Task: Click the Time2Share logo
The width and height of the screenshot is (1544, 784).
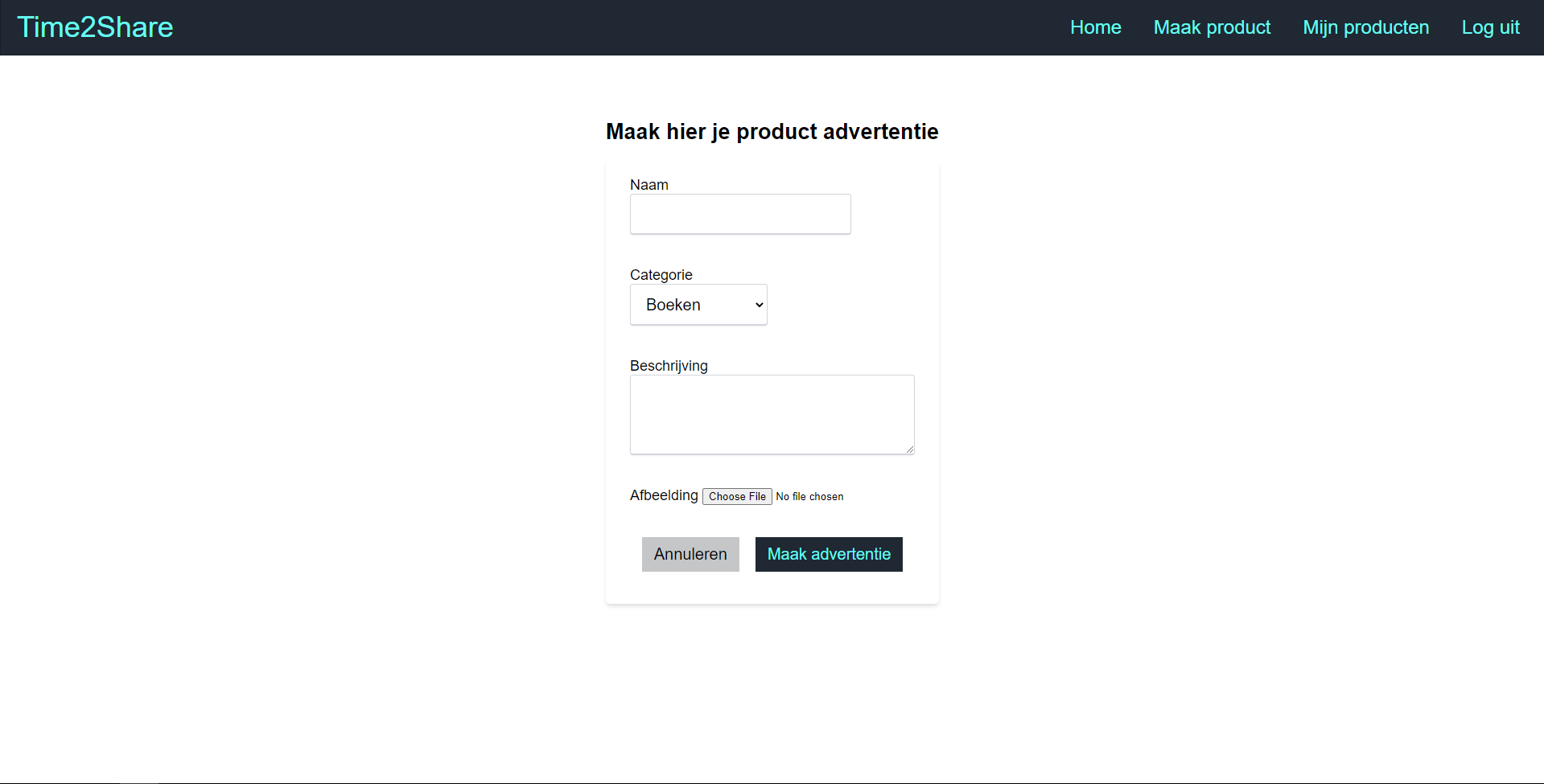Action: [x=95, y=27]
